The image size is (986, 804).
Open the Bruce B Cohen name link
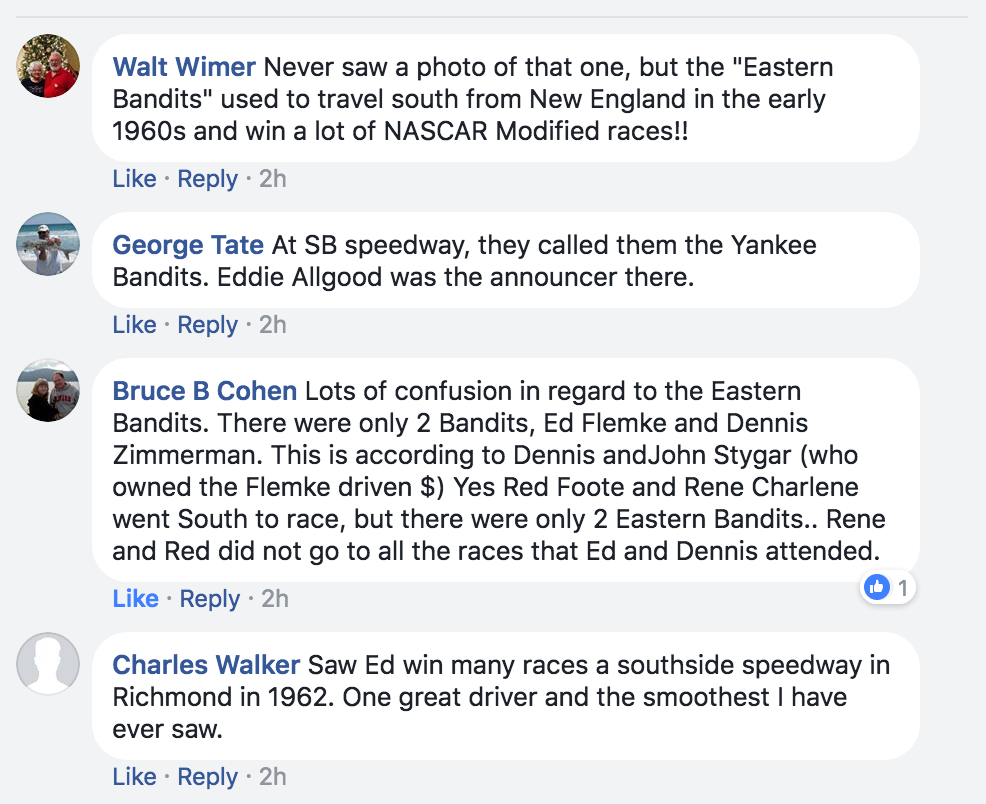[205, 391]
